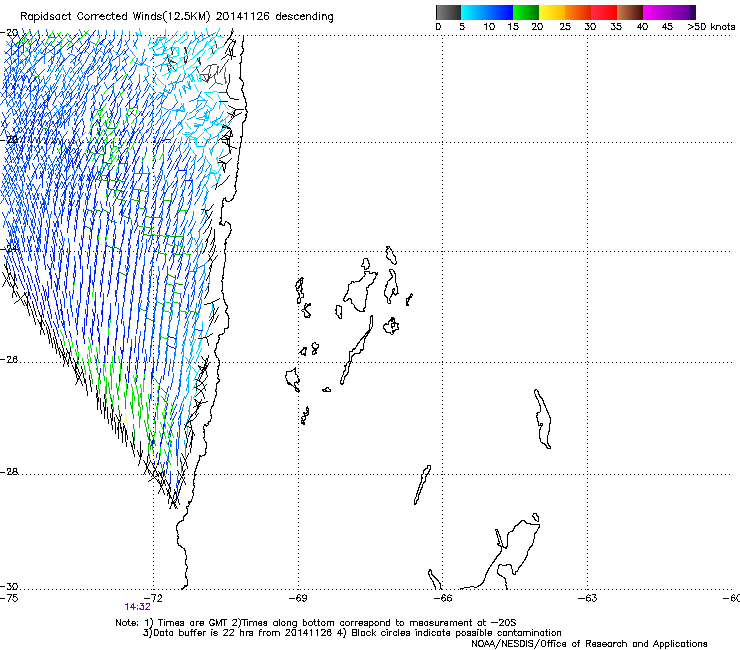This screenshot has width=740, height=650.
Task: Click the "Rapidscat Corrected Winds(12.5KM)" title
Action: pyautogui.click(x=115, y=17)
